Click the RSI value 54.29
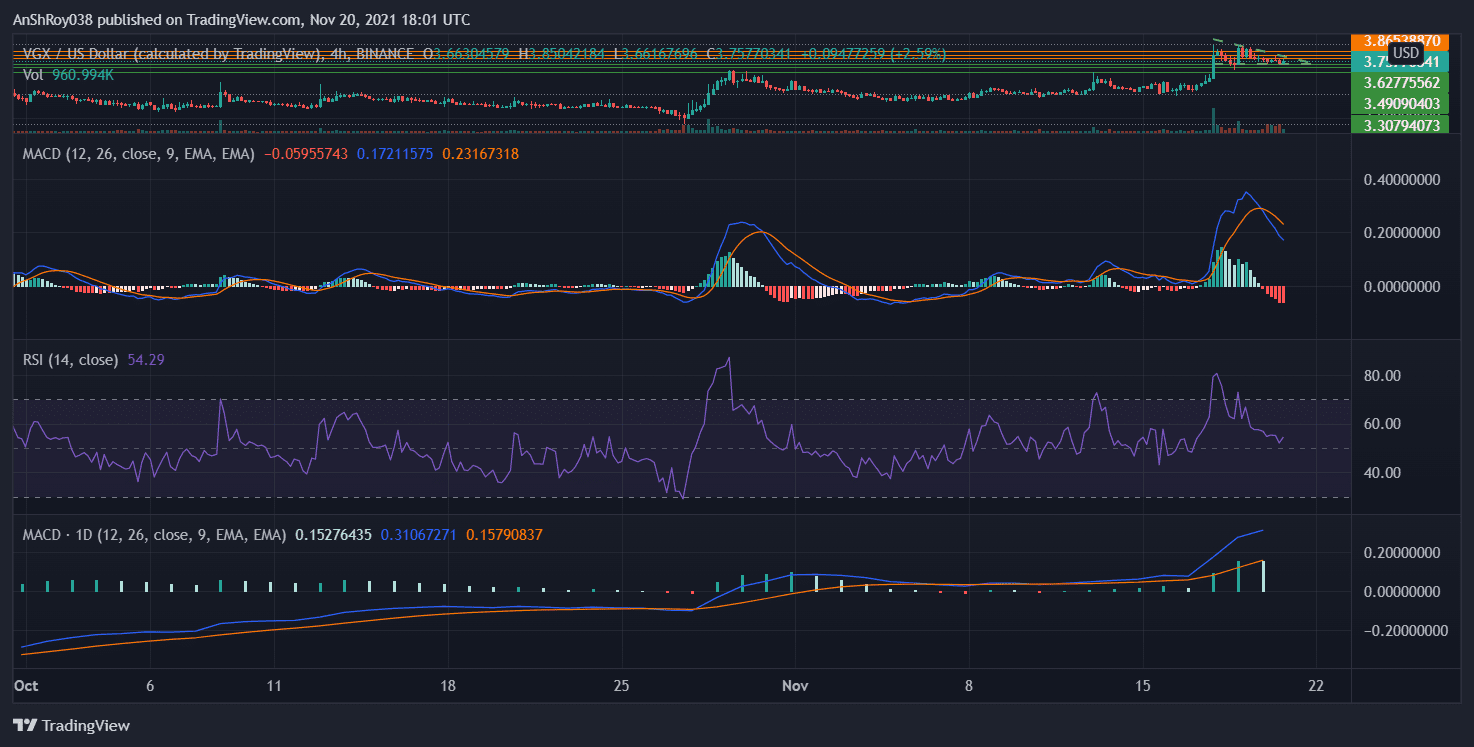Image resolution: width=1474 pixels, height=747 pixels. (147, 358)
